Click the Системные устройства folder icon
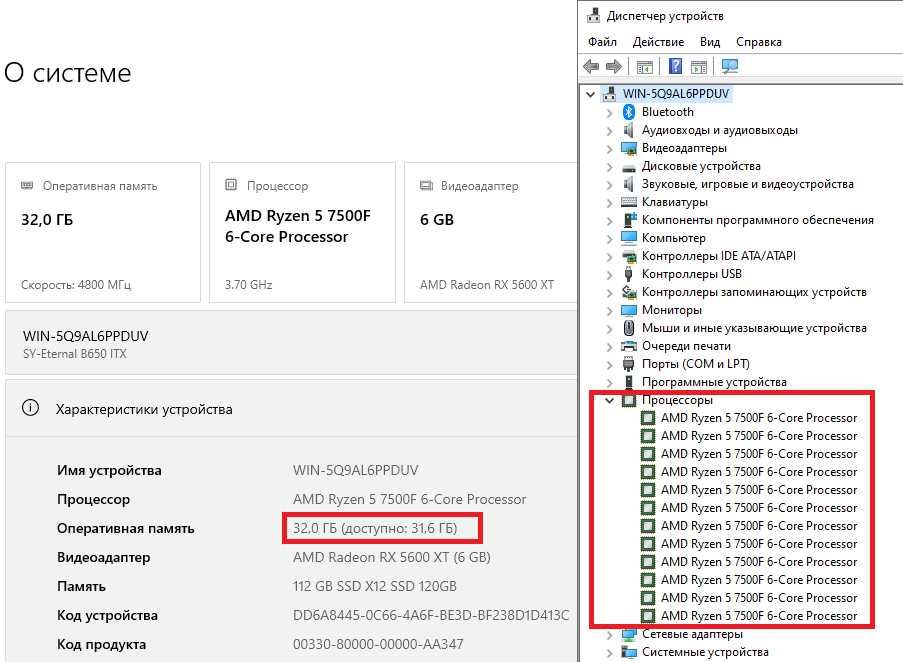The image size is (903, 662). click(x=629, y=652)
